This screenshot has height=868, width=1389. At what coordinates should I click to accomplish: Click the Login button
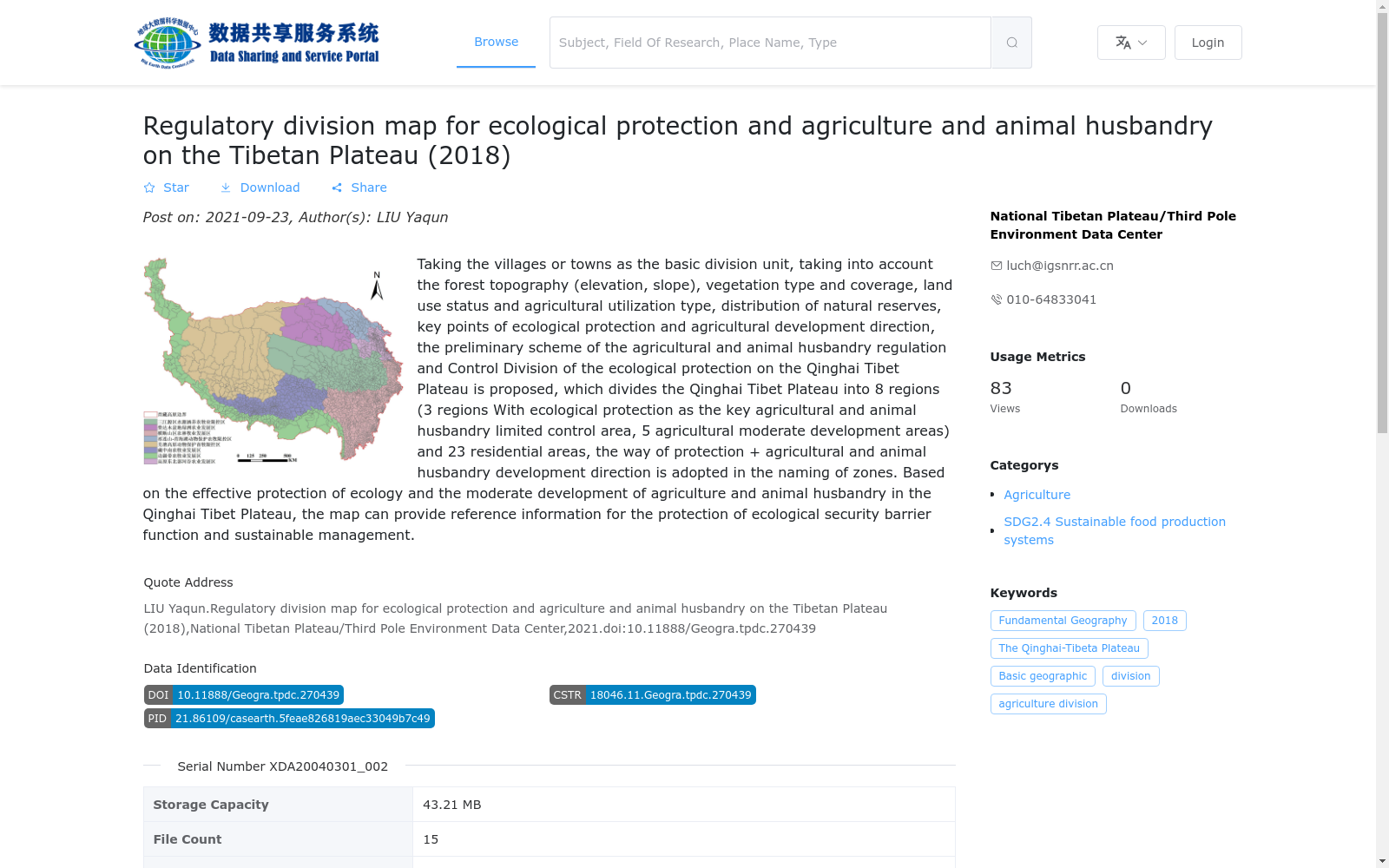point(1208,43)
